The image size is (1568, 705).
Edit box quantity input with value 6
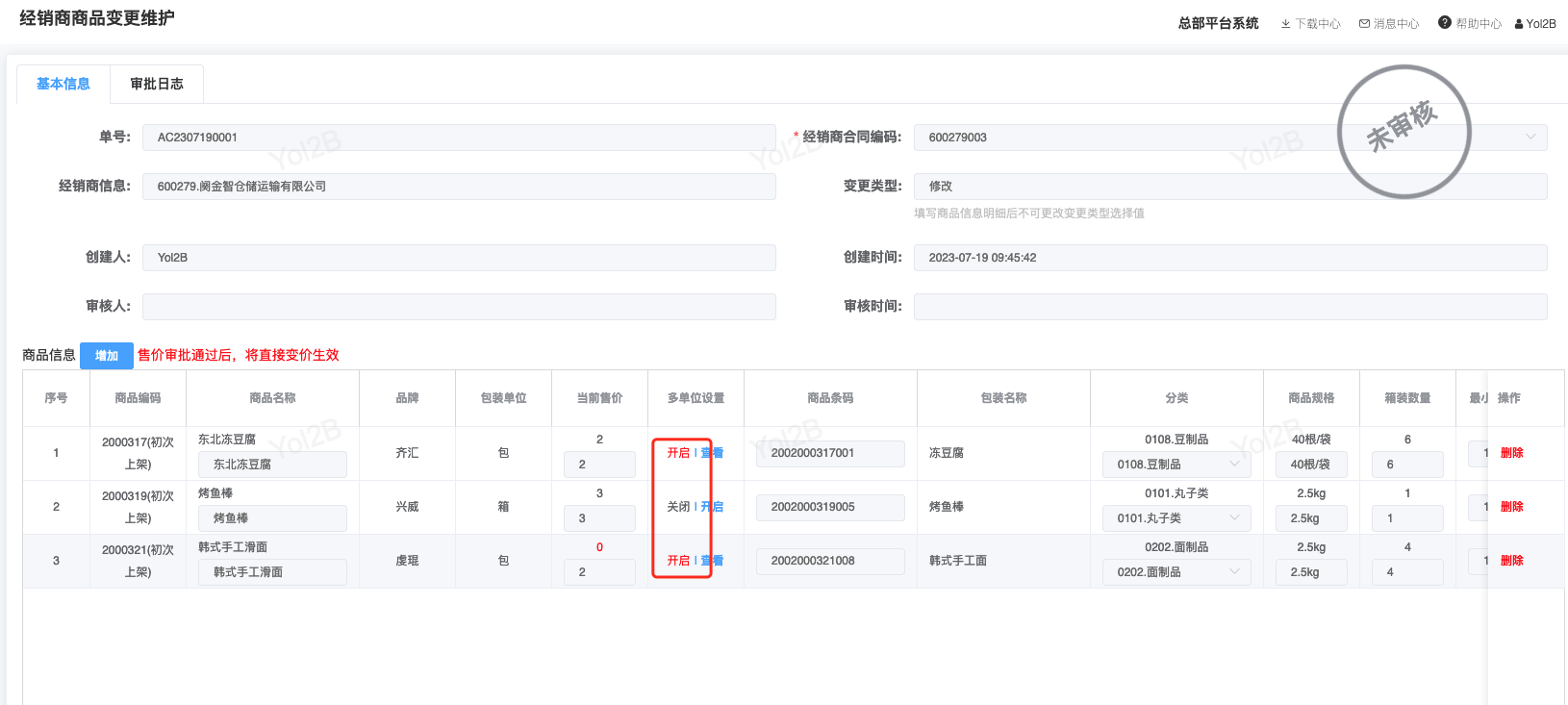point(1407,465)
